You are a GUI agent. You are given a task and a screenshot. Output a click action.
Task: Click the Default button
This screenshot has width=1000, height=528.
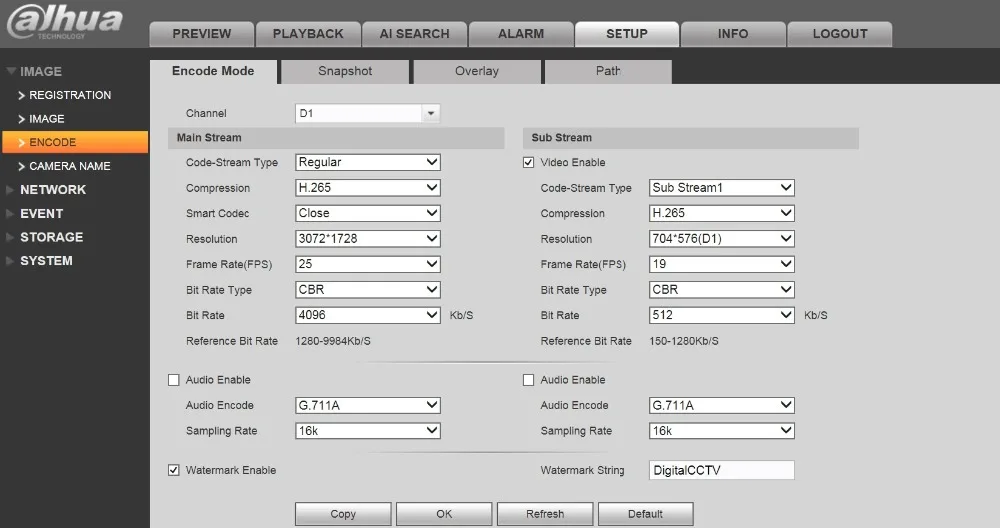(x=645, y=514)
